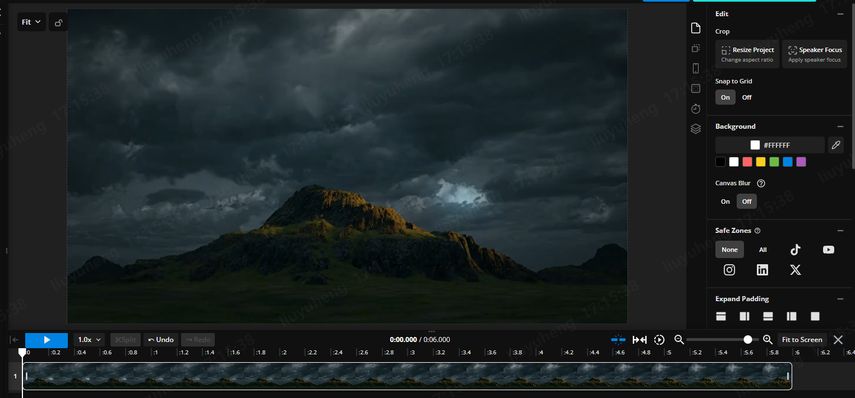Open the TikTok safe zone icon
Viewport: 855px width, 398px height.
click(x=795, y=250)
